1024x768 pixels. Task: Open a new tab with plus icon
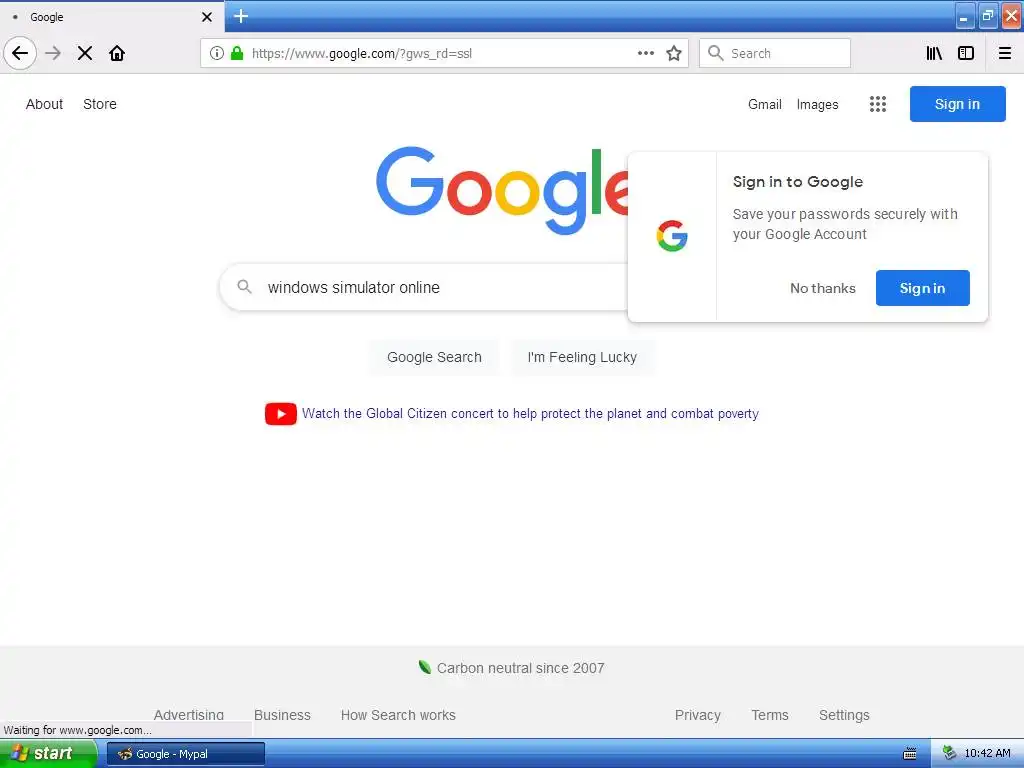point(241,16)
